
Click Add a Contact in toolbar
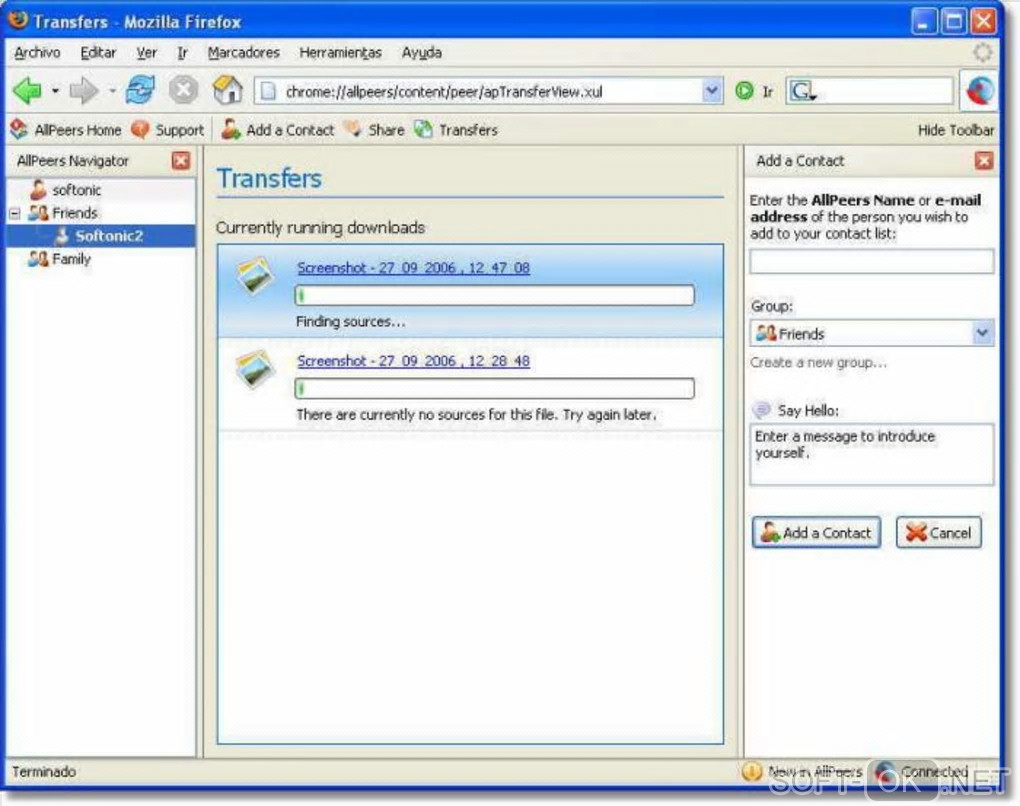tap(278, 130)
